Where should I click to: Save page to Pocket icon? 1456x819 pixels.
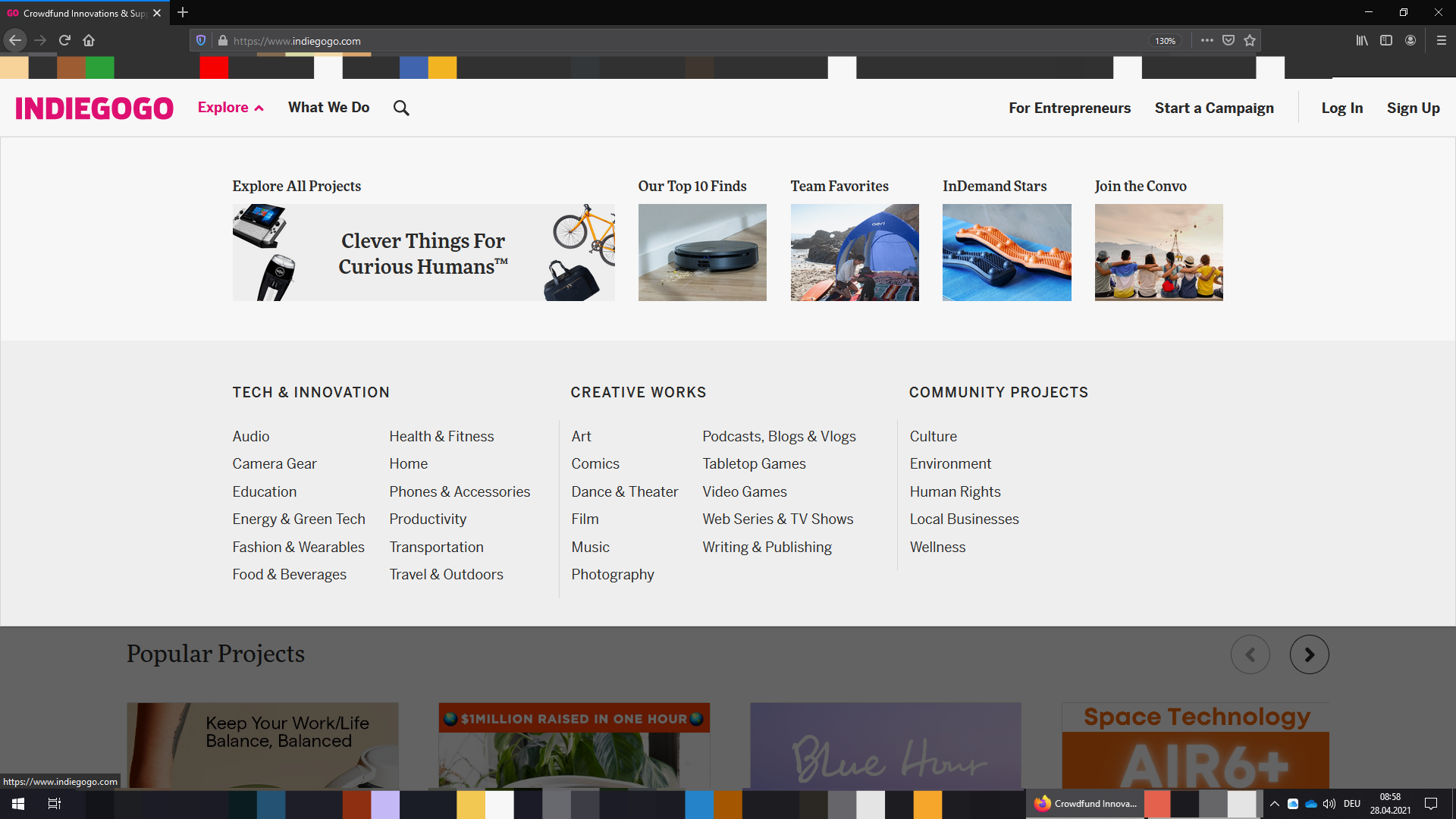[1228, 41]
